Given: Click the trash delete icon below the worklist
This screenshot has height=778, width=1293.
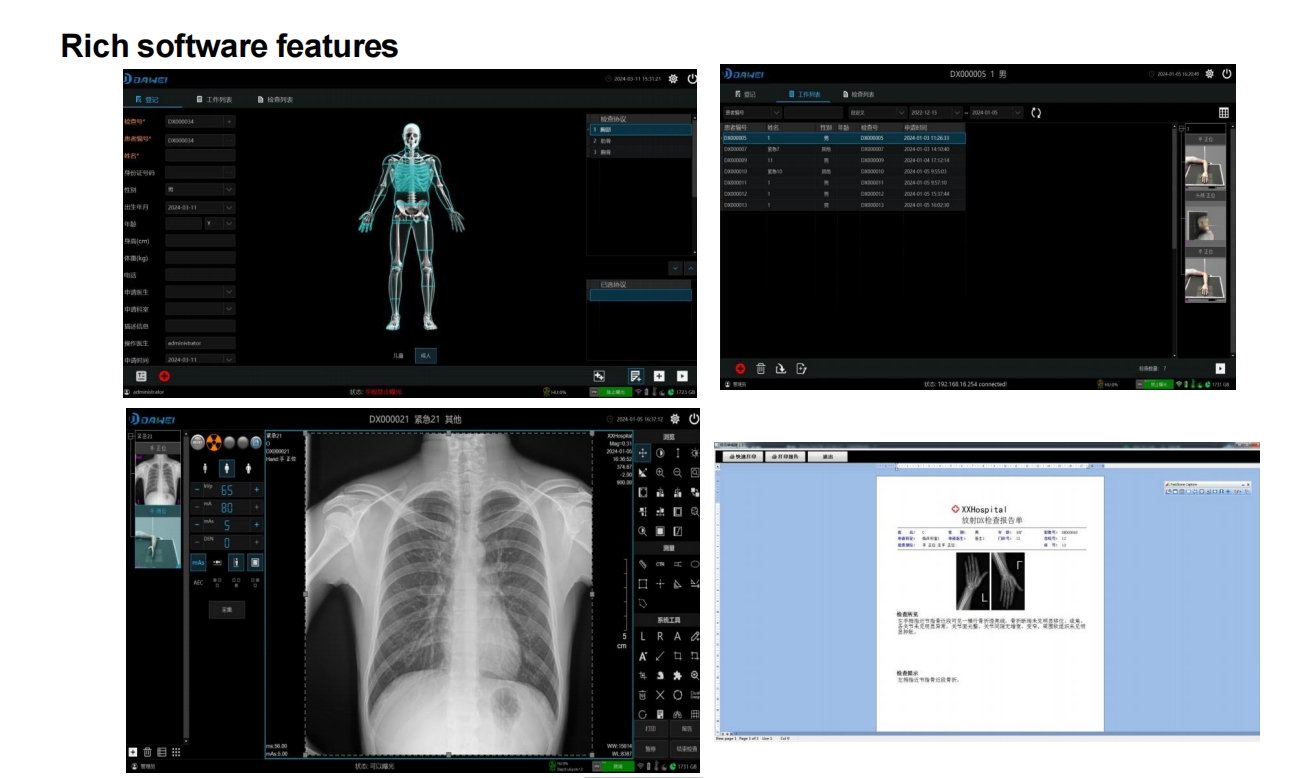Looking at the screenshot, I should [761, 368].
